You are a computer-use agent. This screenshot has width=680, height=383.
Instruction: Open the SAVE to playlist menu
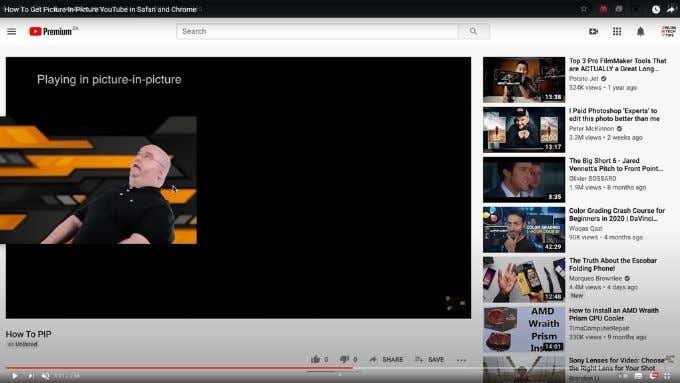pos(430,360)
